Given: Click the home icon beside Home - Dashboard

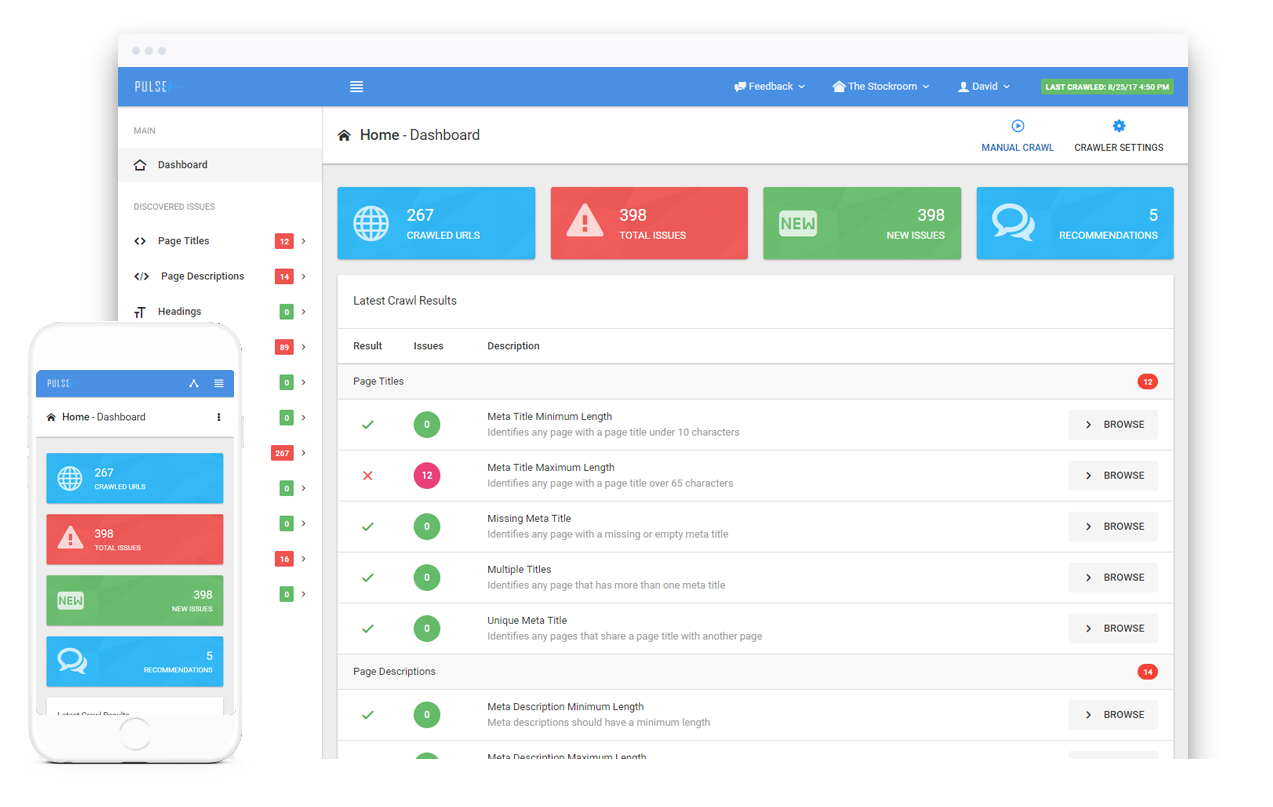Looking at the screenshot, I should point(344,135).
